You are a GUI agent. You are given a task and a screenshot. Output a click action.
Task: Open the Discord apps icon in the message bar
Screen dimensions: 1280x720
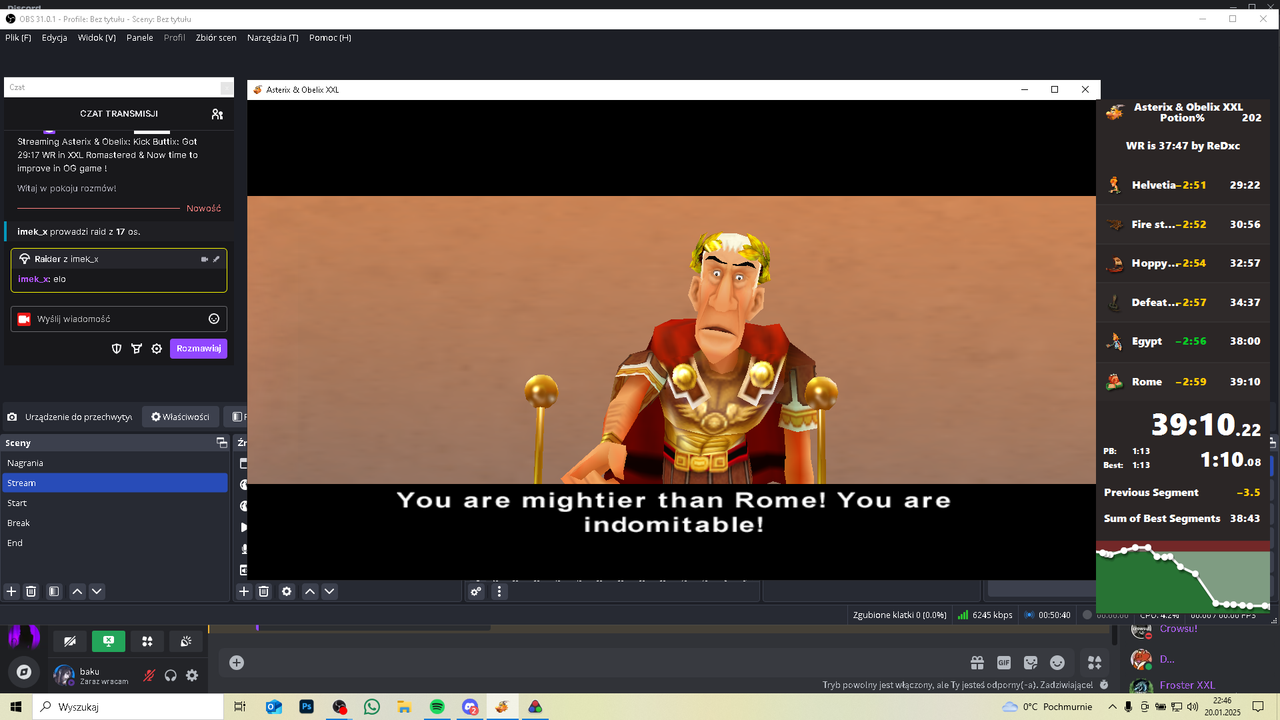[x=1094, y=663]
